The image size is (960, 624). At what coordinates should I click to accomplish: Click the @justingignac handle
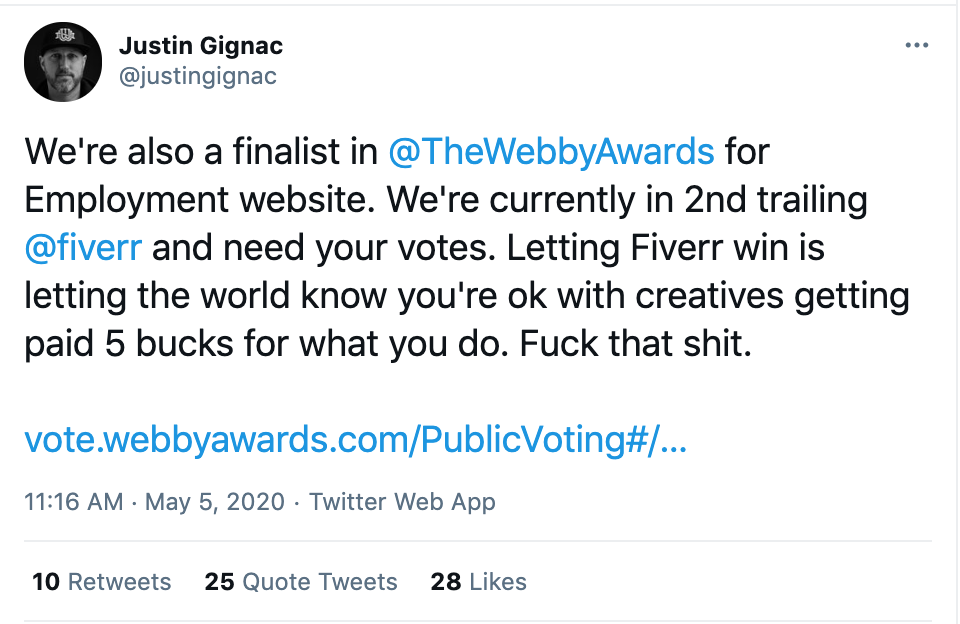(x=198, y=77)
